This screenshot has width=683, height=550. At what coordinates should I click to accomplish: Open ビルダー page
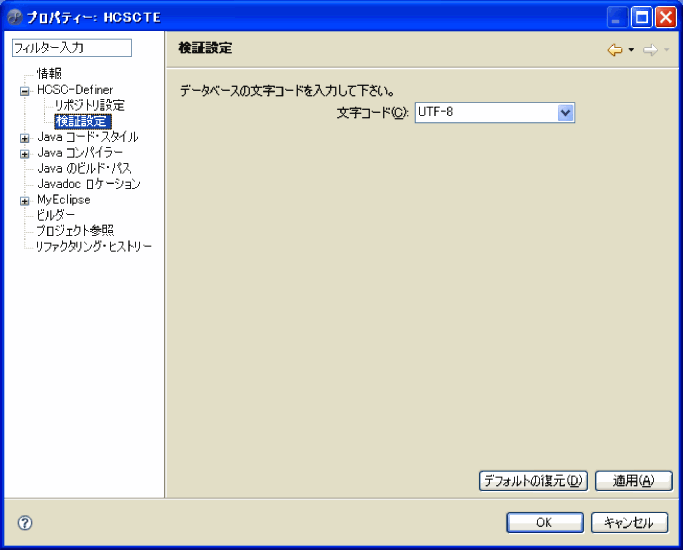click(56, 215)
